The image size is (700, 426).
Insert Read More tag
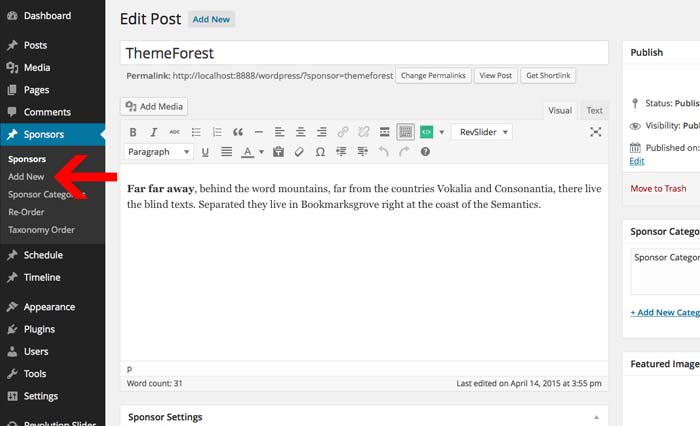tap(384, 132)
